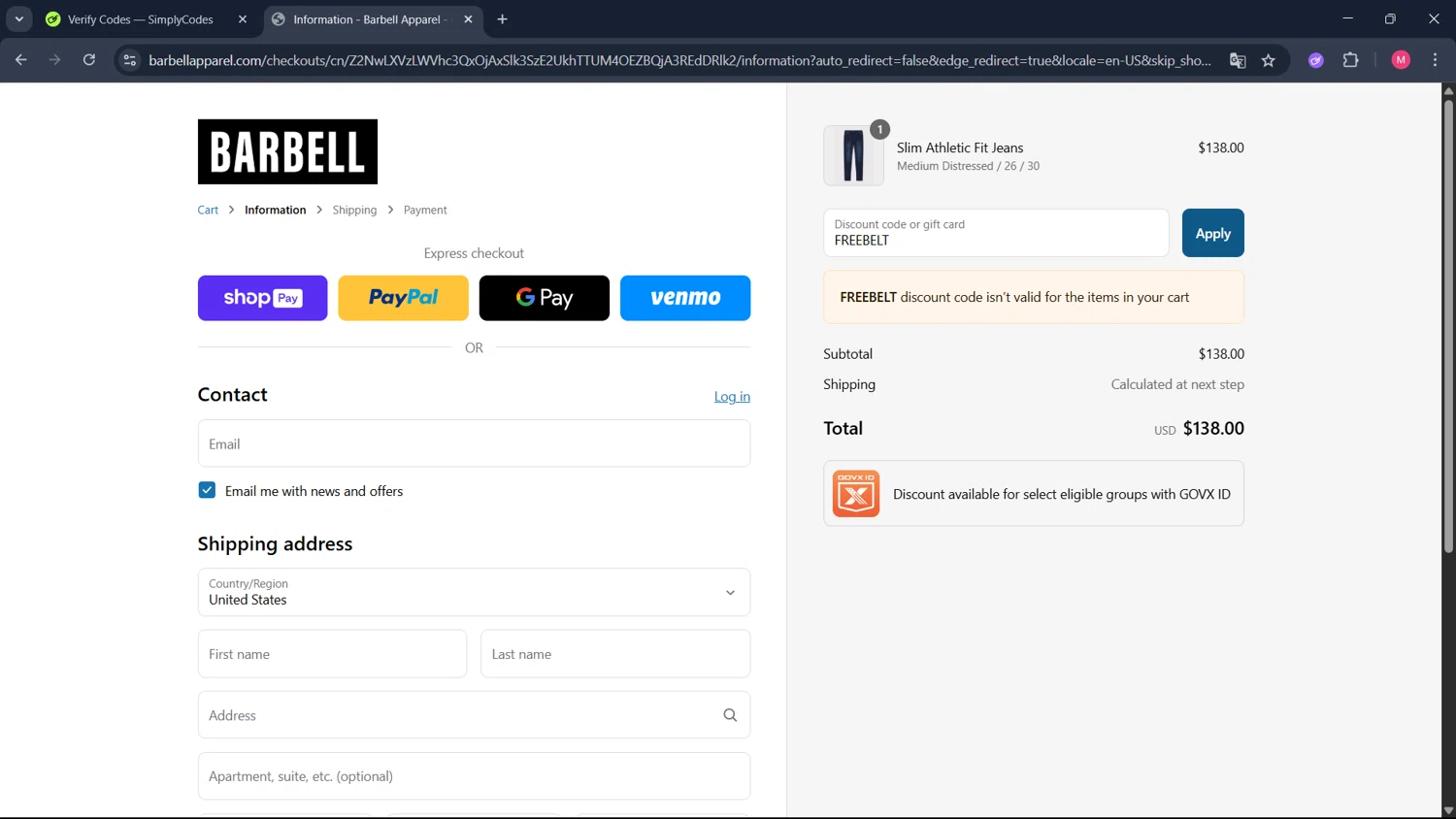Image resolution: width=1456 pixels, height=819 pixels.
Task: Check out with PayPal
Action: point(404,298)
